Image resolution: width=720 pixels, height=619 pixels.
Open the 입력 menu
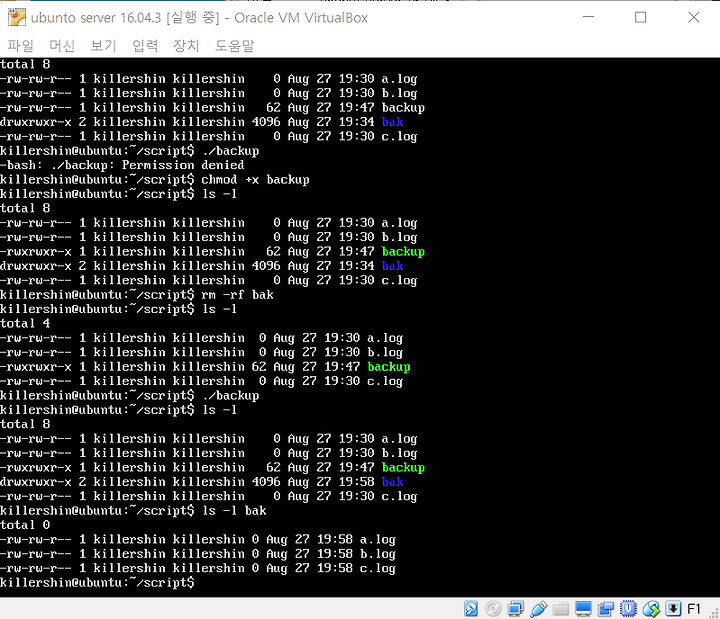click(145, 45)
